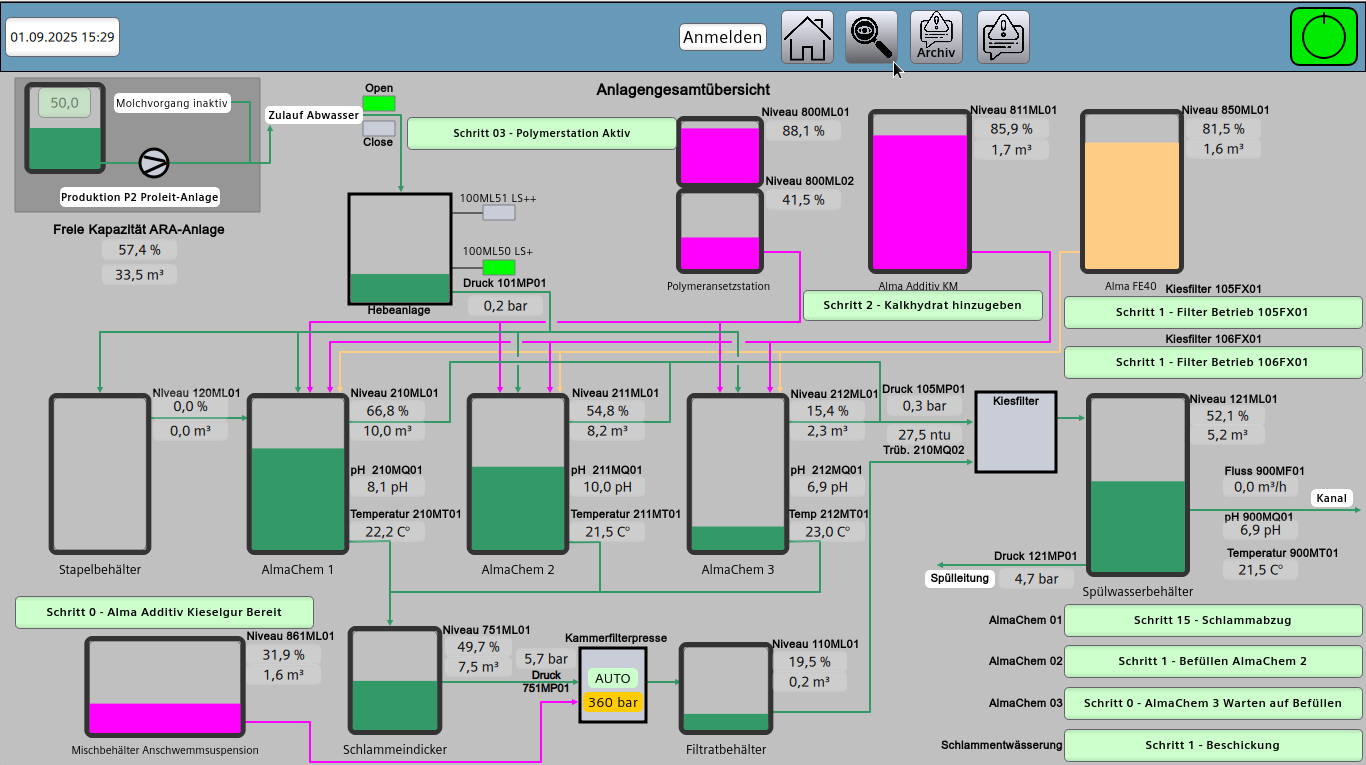This screenshot has height=765, width=1366.
Task: Click Schritt 1 - Filter Betrieb 105FX01
Action: [x=1213, y=312]
